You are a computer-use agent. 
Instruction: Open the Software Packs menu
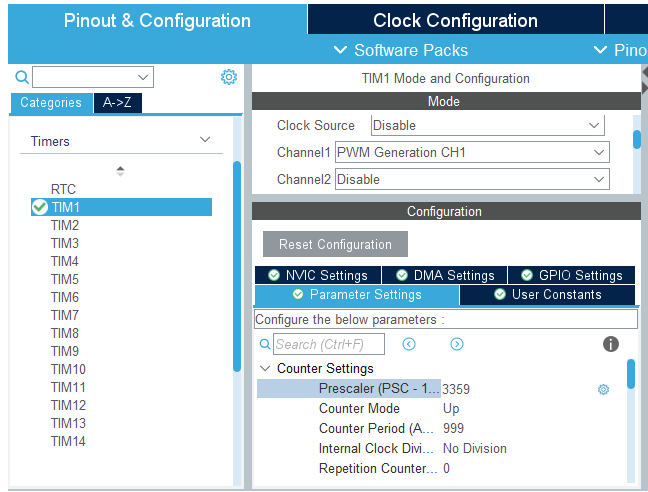[401, 50]
